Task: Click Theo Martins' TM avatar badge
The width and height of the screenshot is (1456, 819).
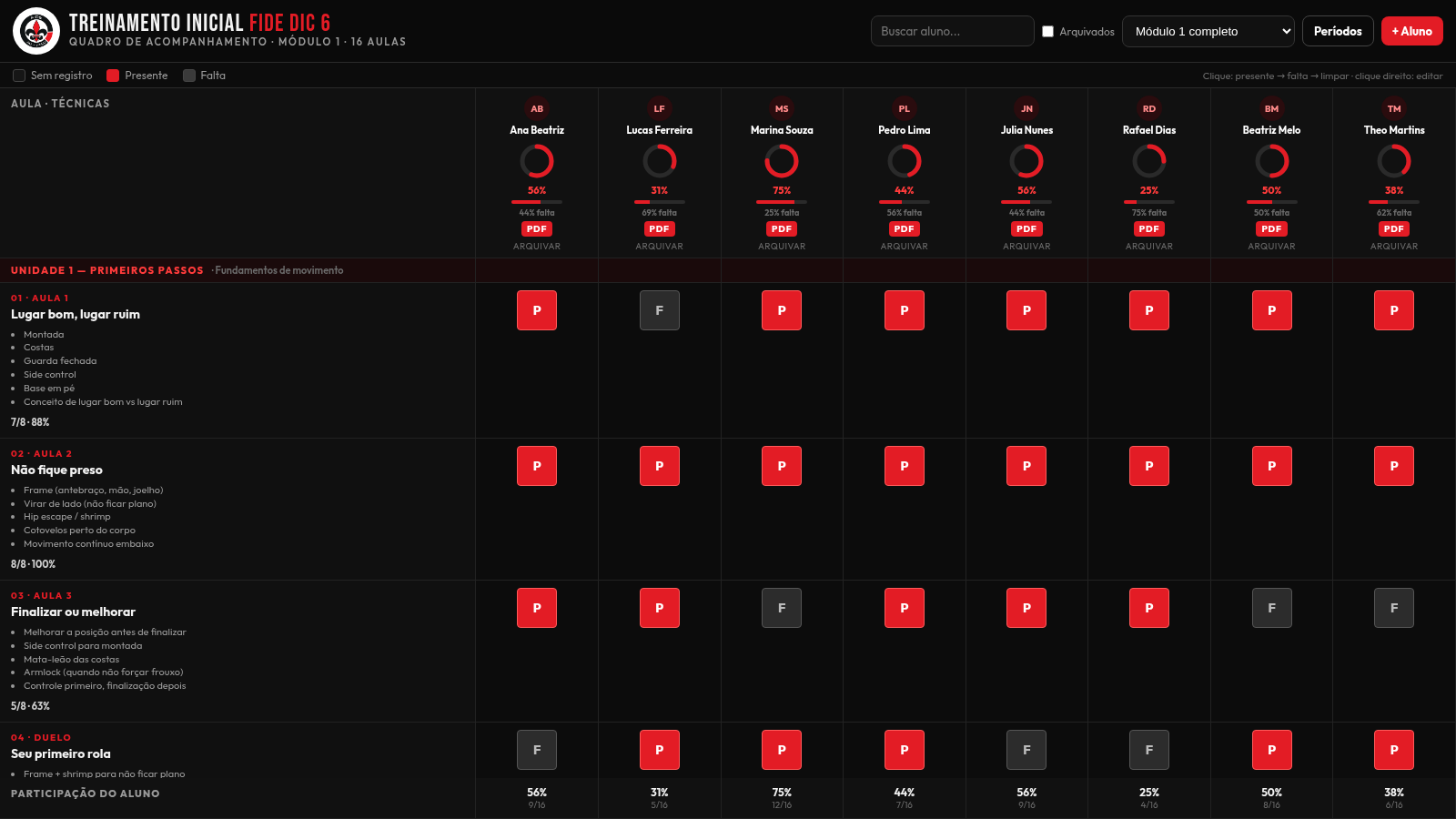Action: [1394, 108]
